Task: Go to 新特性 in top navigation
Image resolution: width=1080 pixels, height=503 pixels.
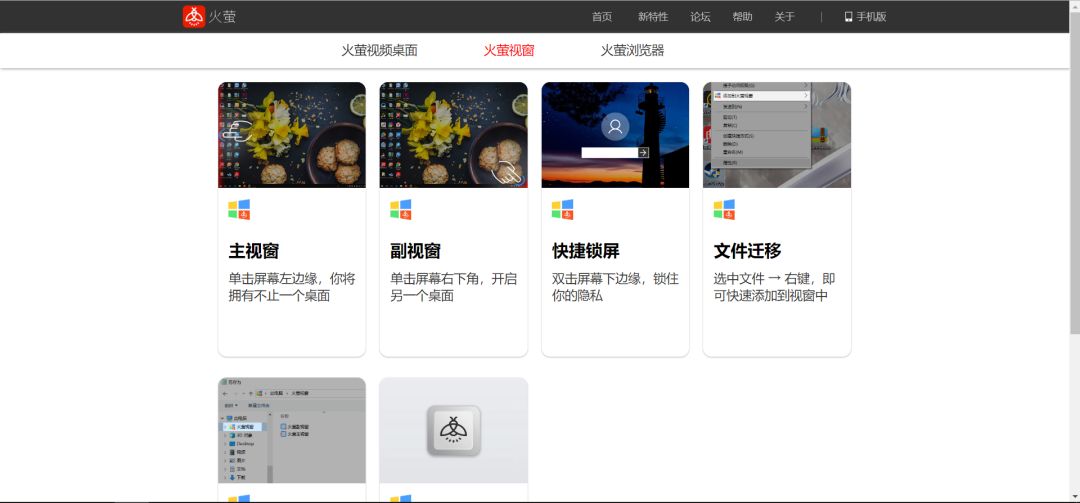Action: tap(652, 17)
